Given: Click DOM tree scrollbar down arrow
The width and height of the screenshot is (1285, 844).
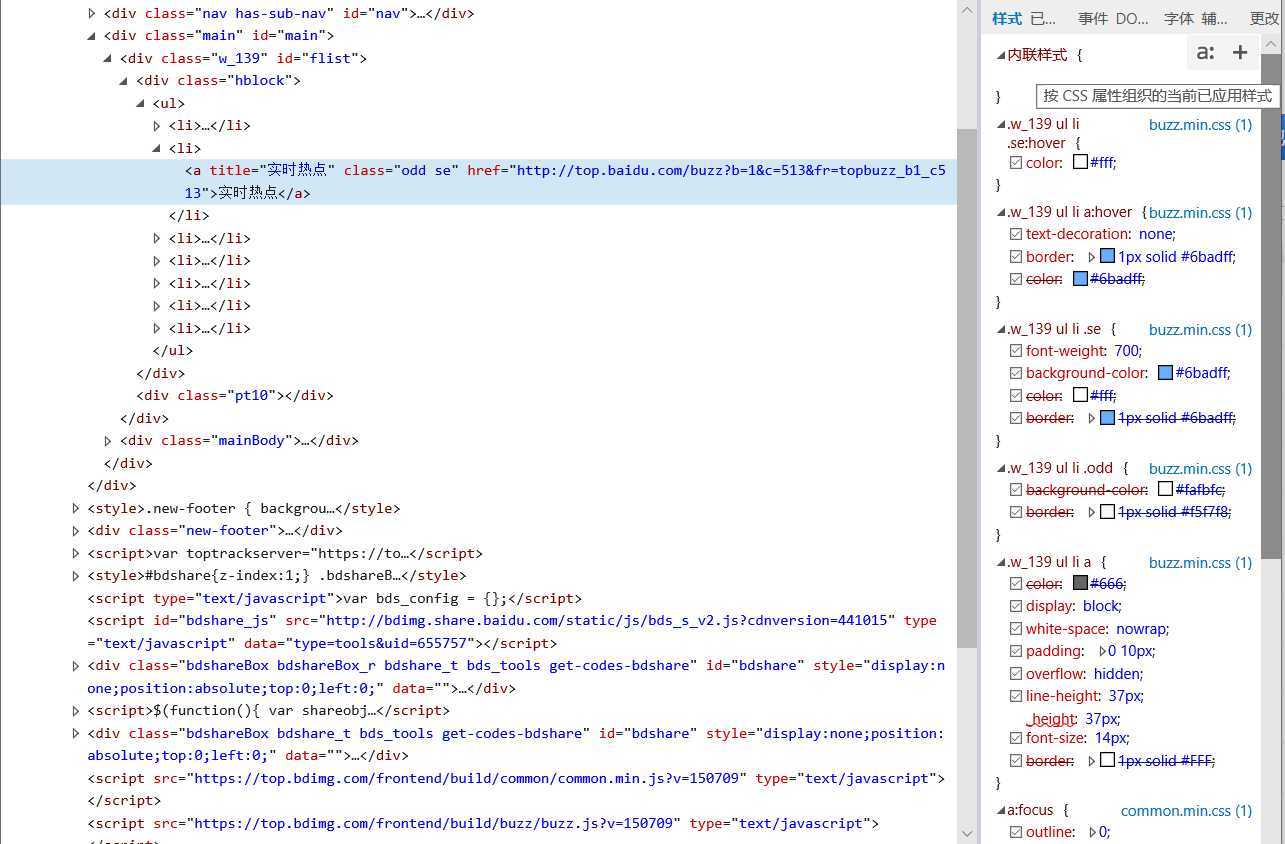Looking at the screenshot, I should click(966, 833).
